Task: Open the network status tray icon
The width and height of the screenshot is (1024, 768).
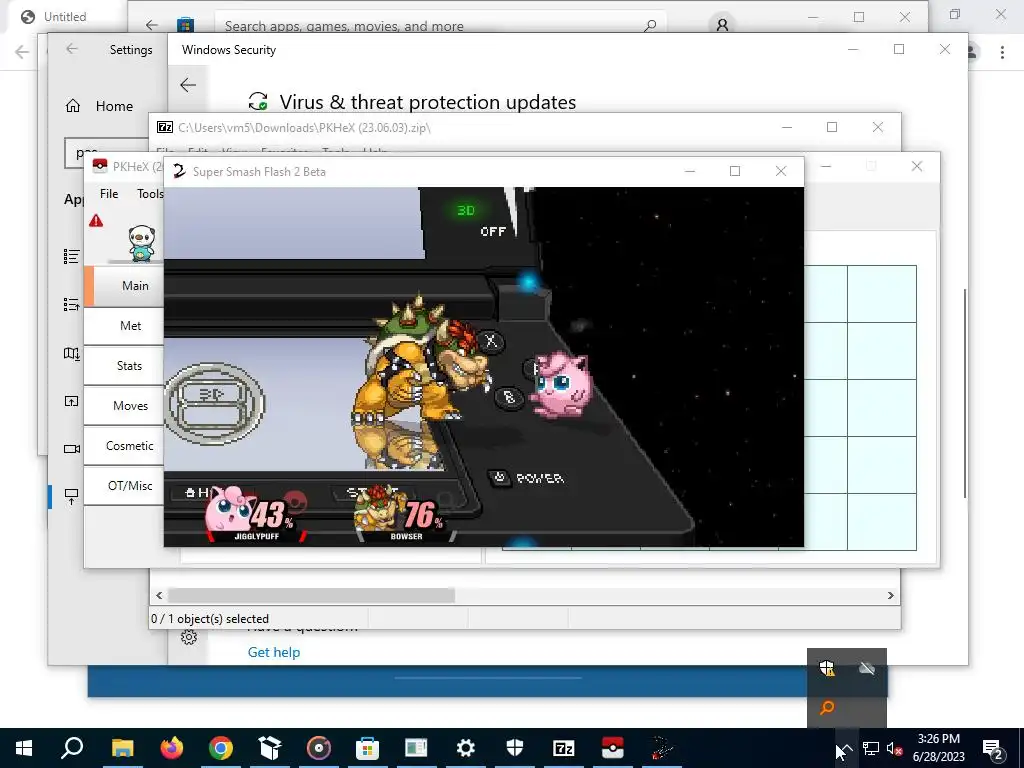Action: pyautogui.click(x=871, y=748)
